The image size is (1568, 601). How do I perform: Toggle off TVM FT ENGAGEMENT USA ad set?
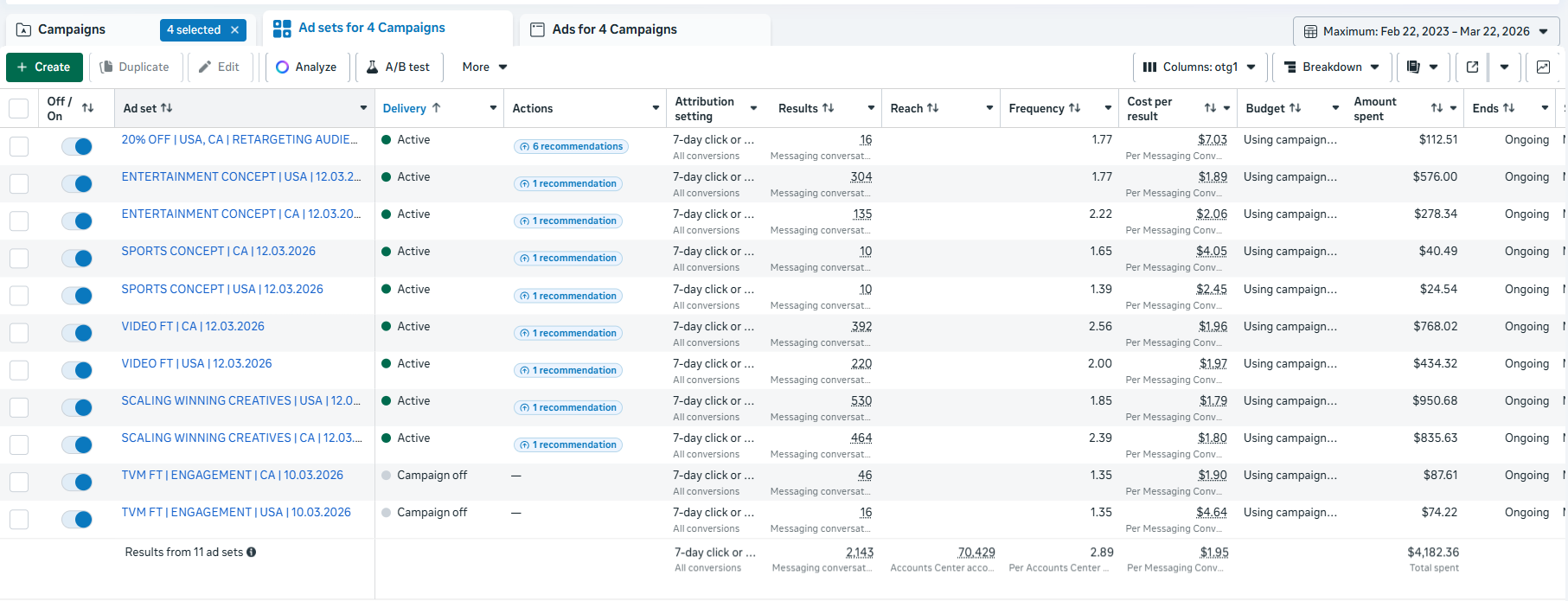pos(77,520)
